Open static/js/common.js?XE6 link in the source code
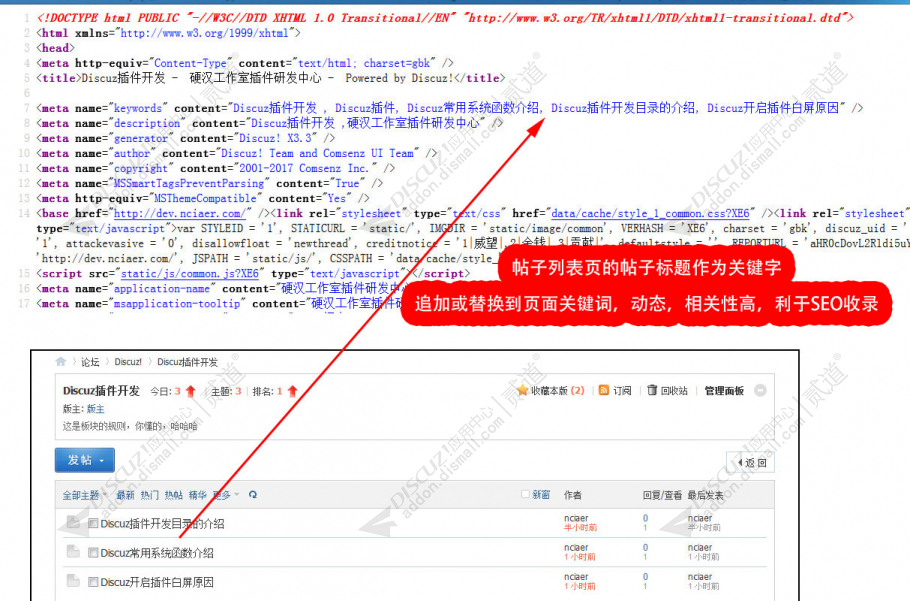The height and width of the screenshot is (601, 910). (x=190, y=274)
